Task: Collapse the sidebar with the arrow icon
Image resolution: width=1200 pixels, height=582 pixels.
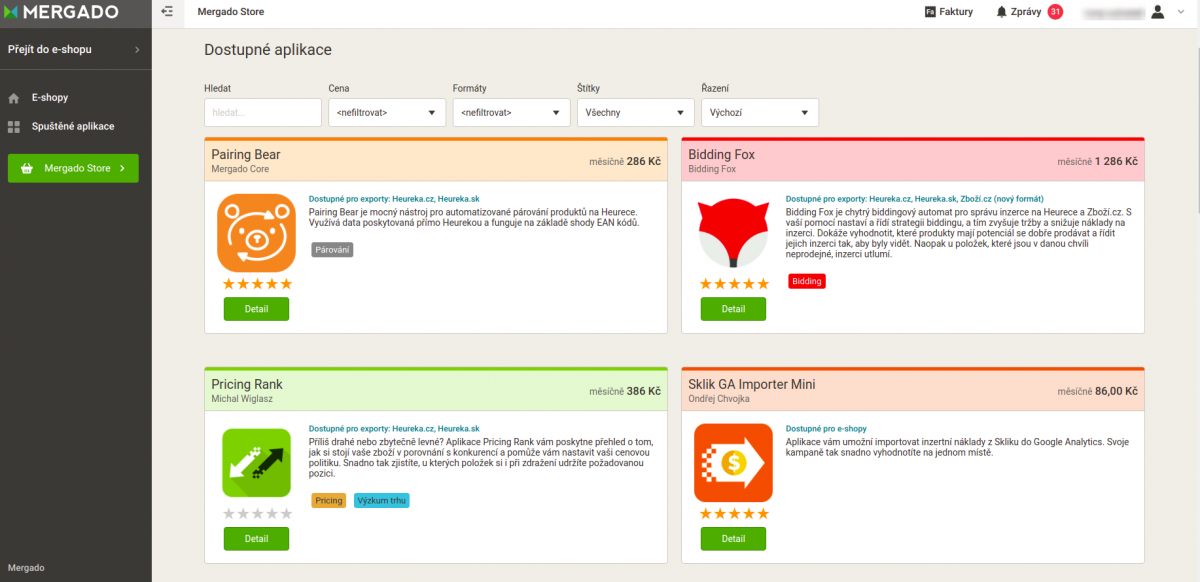Action: coord(166,12)
